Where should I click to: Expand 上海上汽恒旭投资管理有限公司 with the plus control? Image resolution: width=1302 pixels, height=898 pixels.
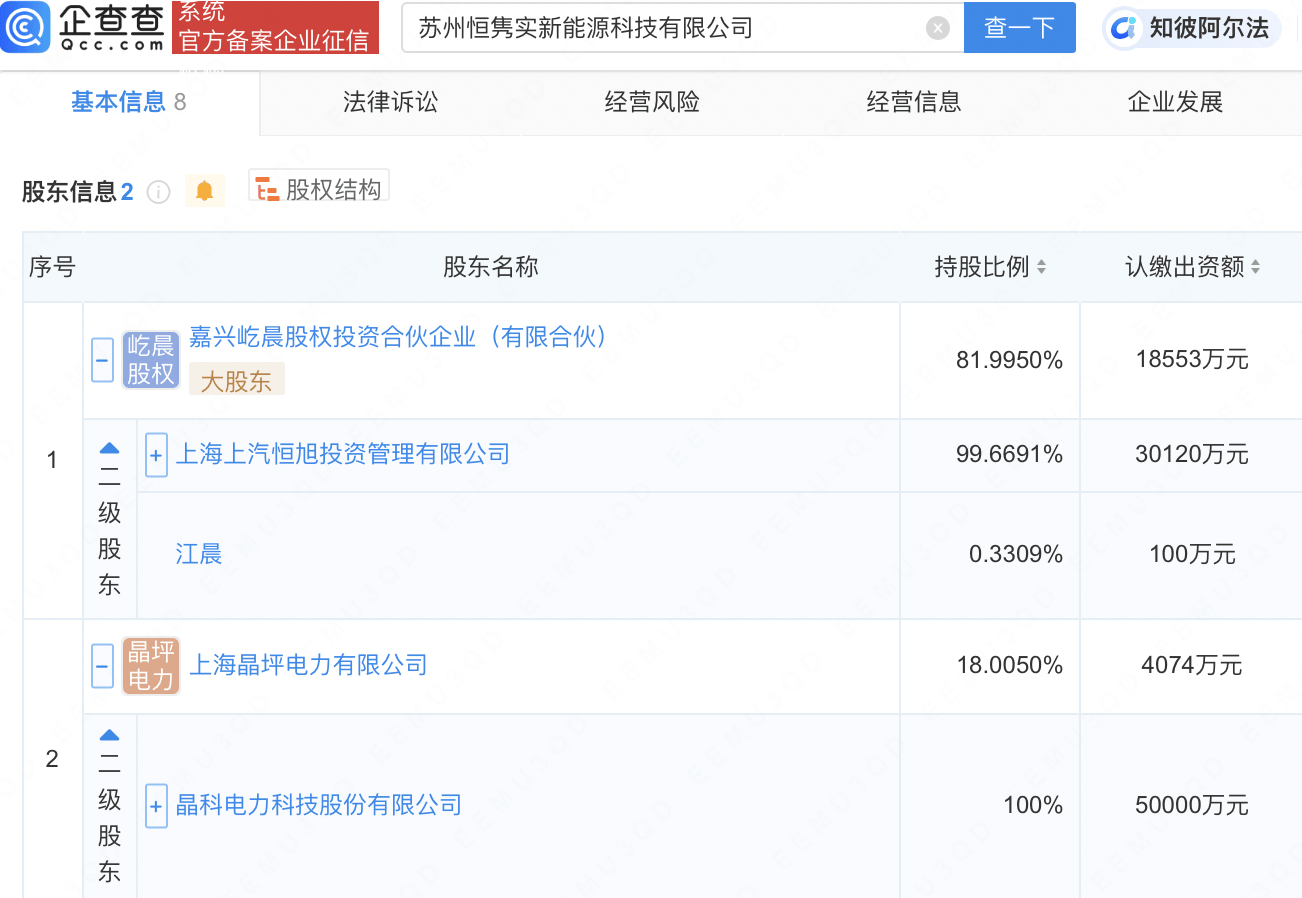click(156, 455)
